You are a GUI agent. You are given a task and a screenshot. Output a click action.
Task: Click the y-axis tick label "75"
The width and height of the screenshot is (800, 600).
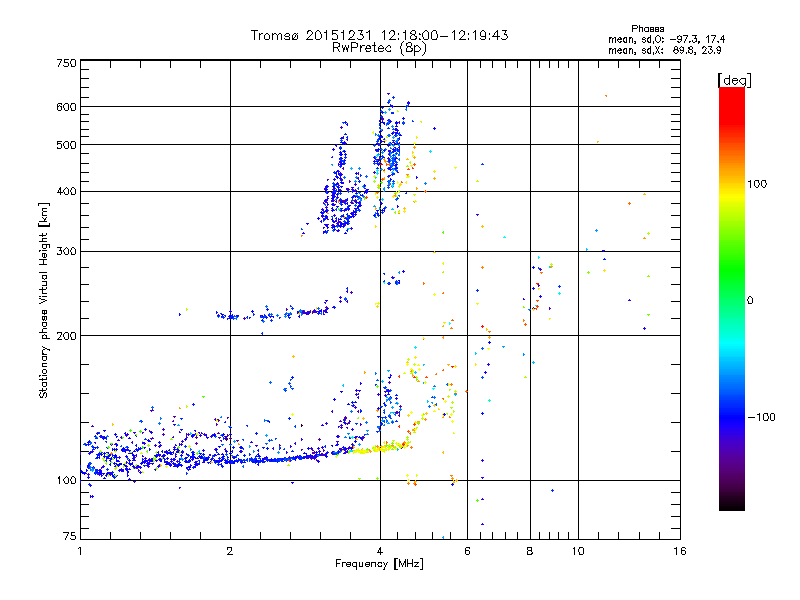tap(70, 536)
